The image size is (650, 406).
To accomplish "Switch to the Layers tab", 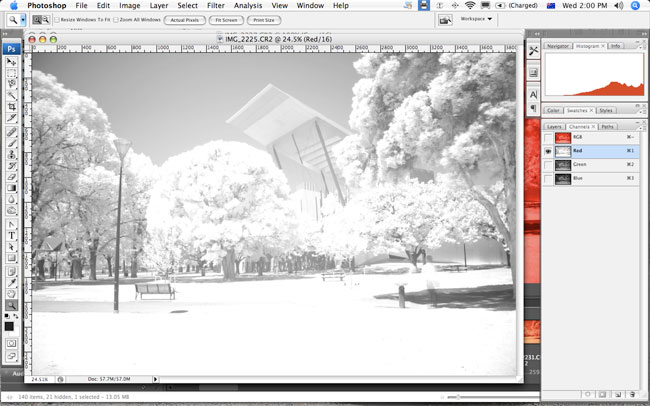I will [555, 127].
